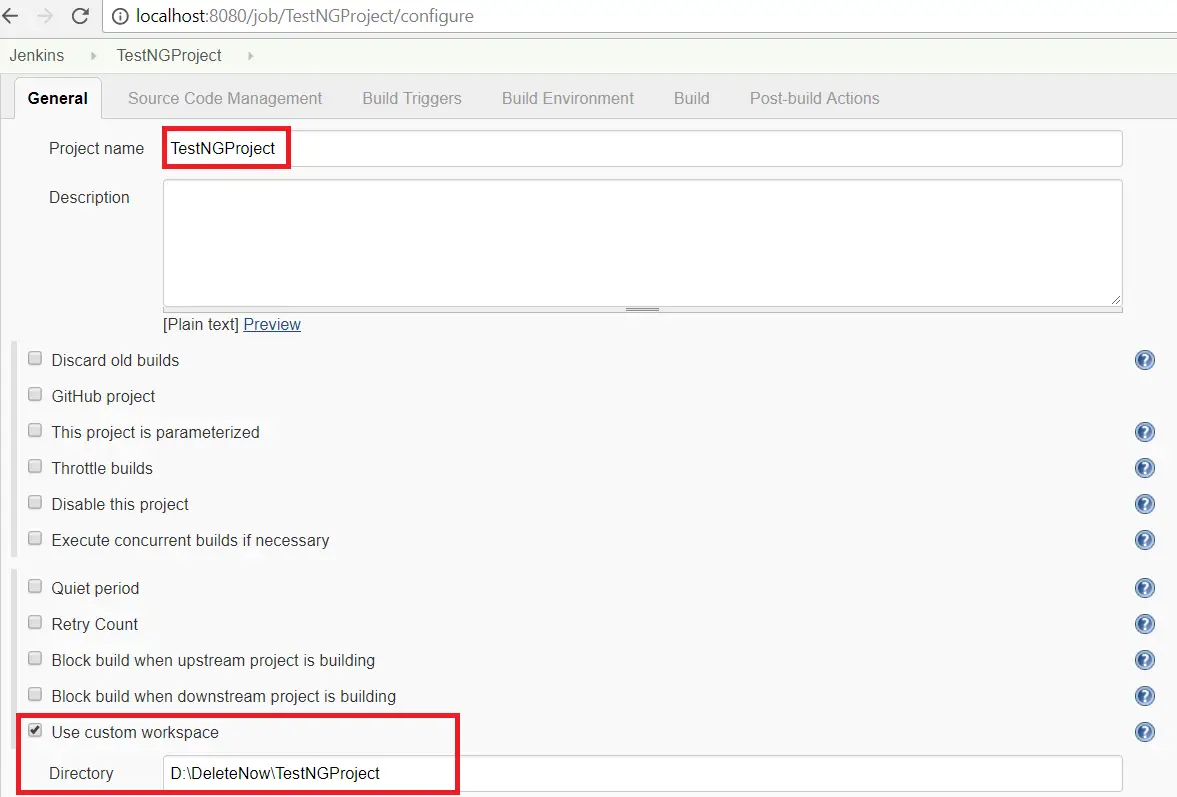Expand breadcrumb arrow after TestNGProject

[250, 56]
